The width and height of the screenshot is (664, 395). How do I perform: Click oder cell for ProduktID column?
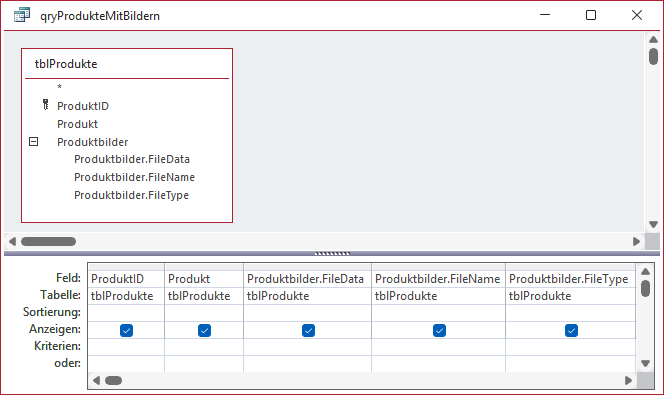[x=126, y=364]
